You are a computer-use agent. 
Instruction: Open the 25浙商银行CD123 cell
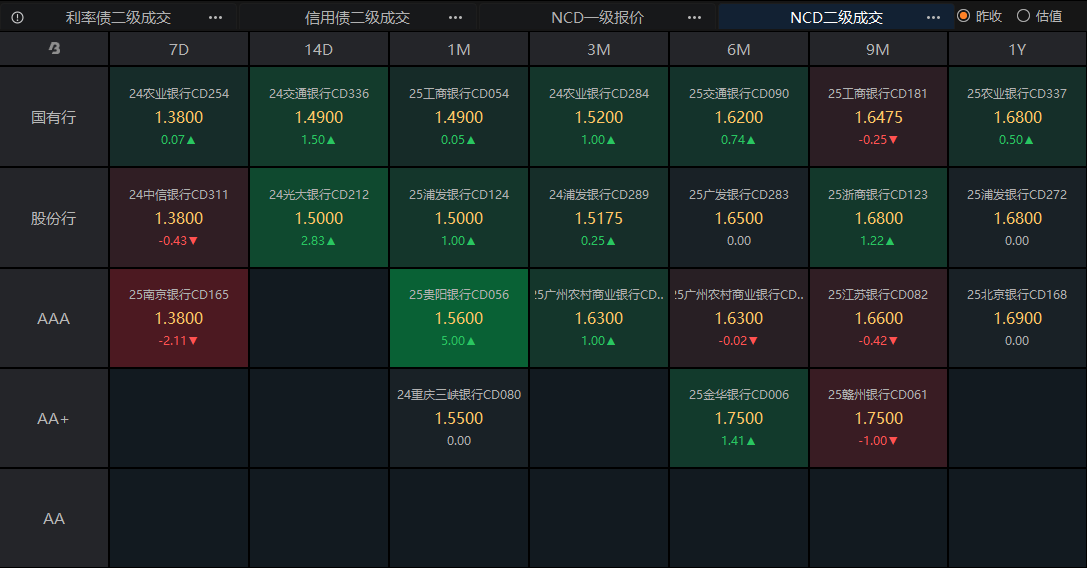(878, 218)
